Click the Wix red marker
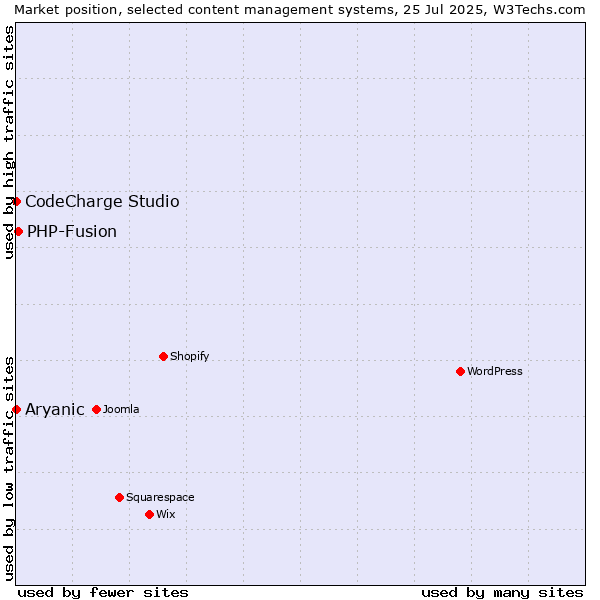600x600 pixels. (150, 515)
